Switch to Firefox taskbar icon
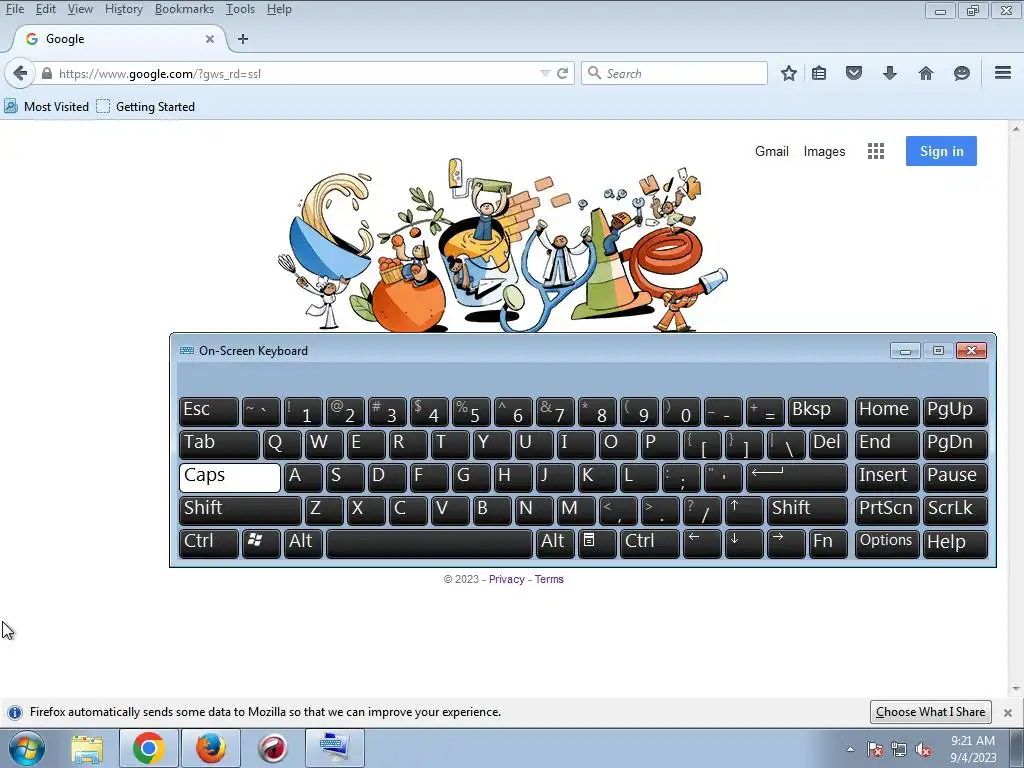This screenshot has width=1024, height=768. coord(210,748)
